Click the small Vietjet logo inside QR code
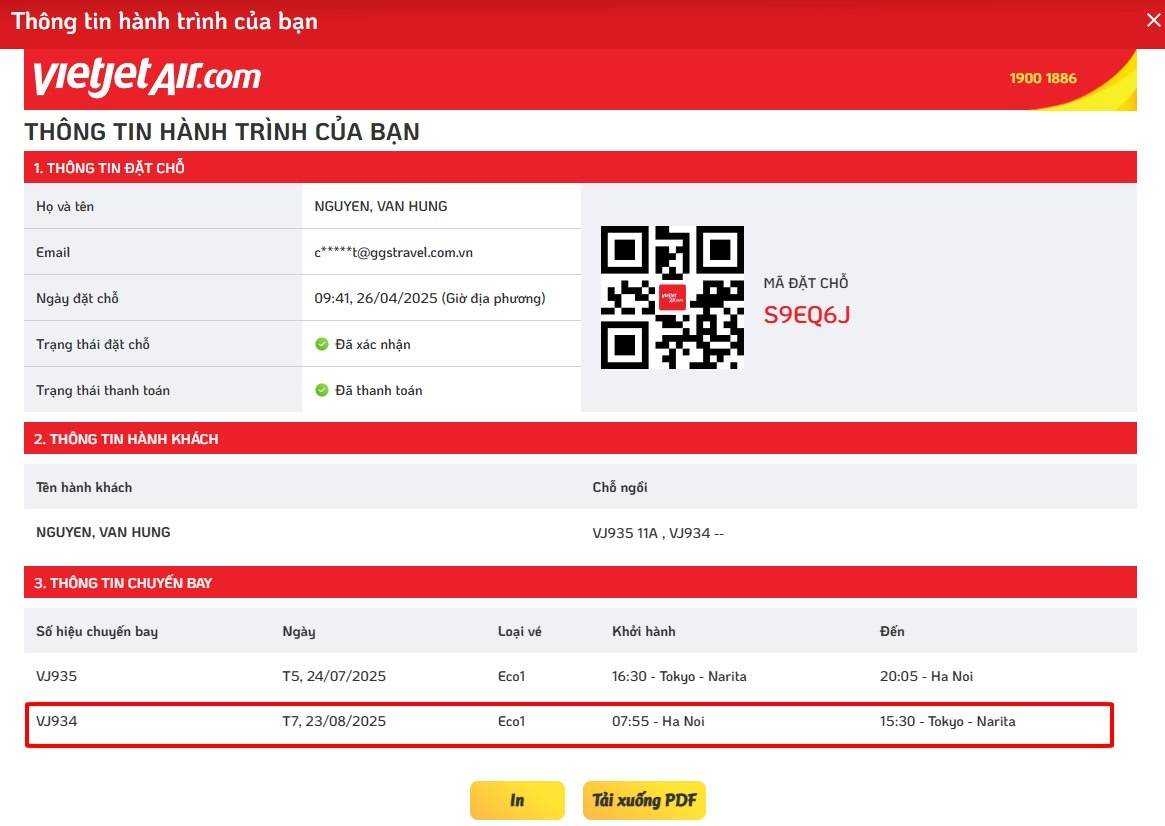Screen dimensions: 1165x826 point(672,297)
